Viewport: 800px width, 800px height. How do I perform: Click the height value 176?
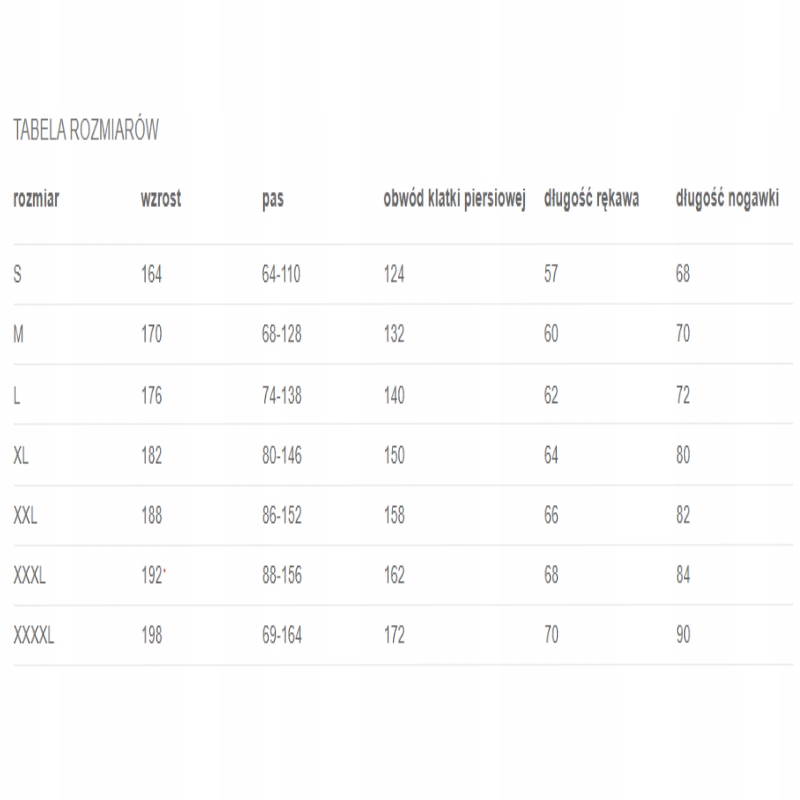152,395
